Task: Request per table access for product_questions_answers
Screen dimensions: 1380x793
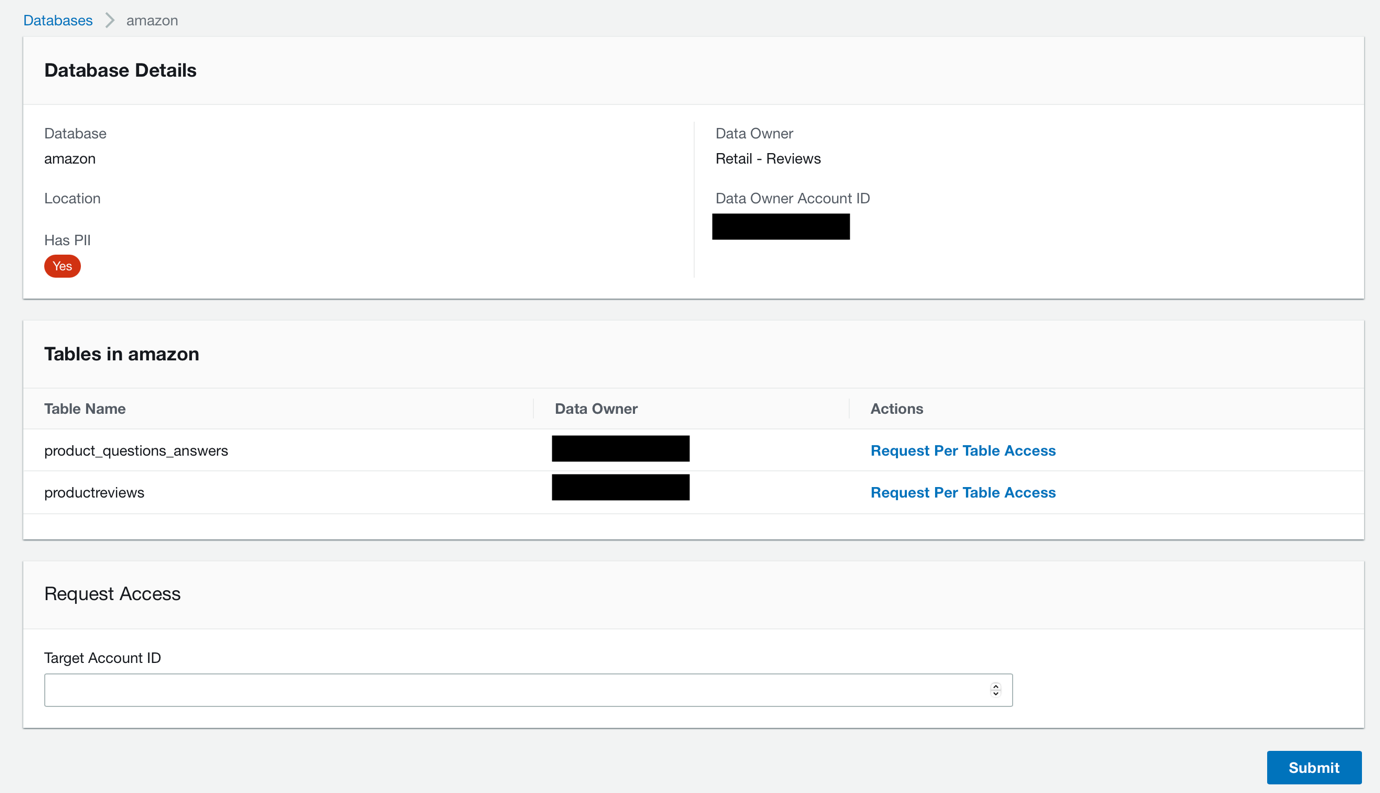Action: point(963,451)
